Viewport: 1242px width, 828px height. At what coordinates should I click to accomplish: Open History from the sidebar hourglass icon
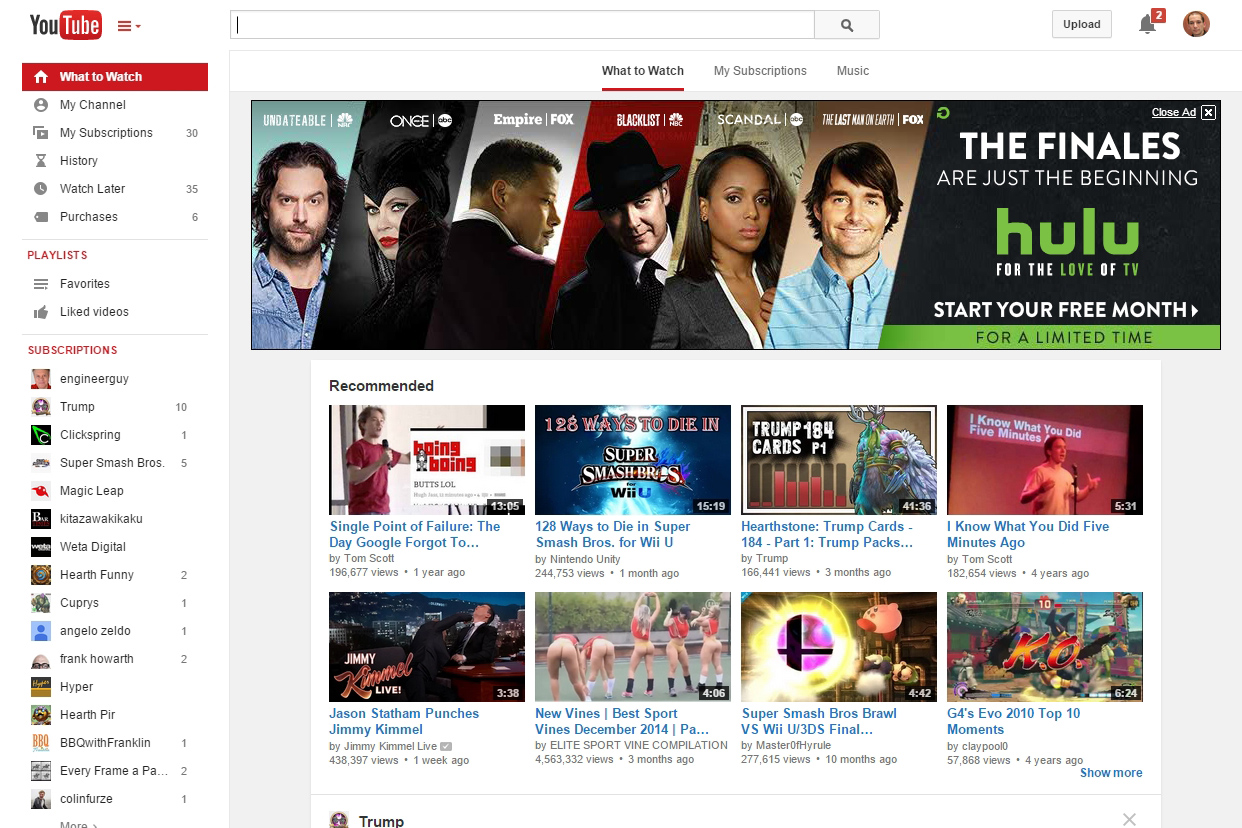click(41, 160)
